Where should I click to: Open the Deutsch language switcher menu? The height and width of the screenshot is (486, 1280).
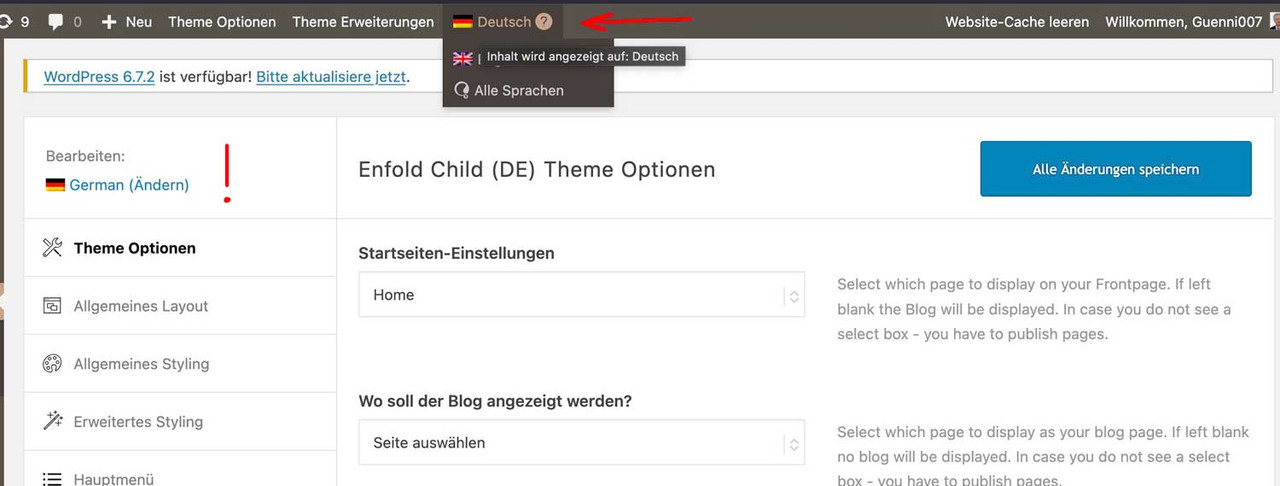(x=503, y=21)
